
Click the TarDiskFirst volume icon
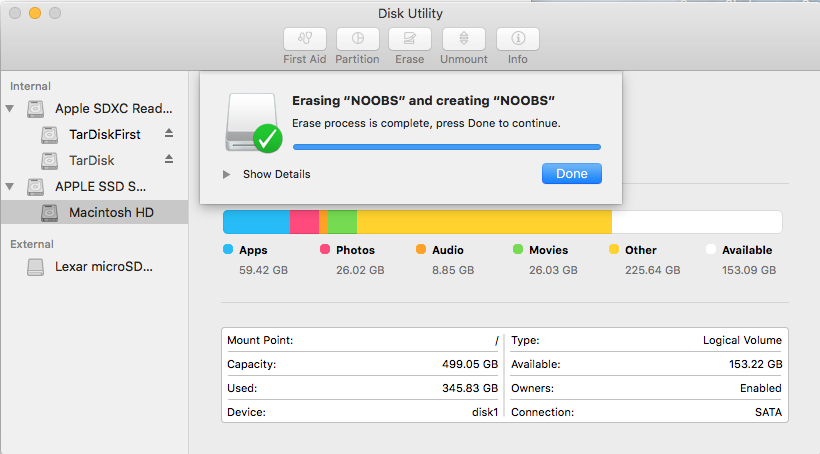tap(49, 135)
